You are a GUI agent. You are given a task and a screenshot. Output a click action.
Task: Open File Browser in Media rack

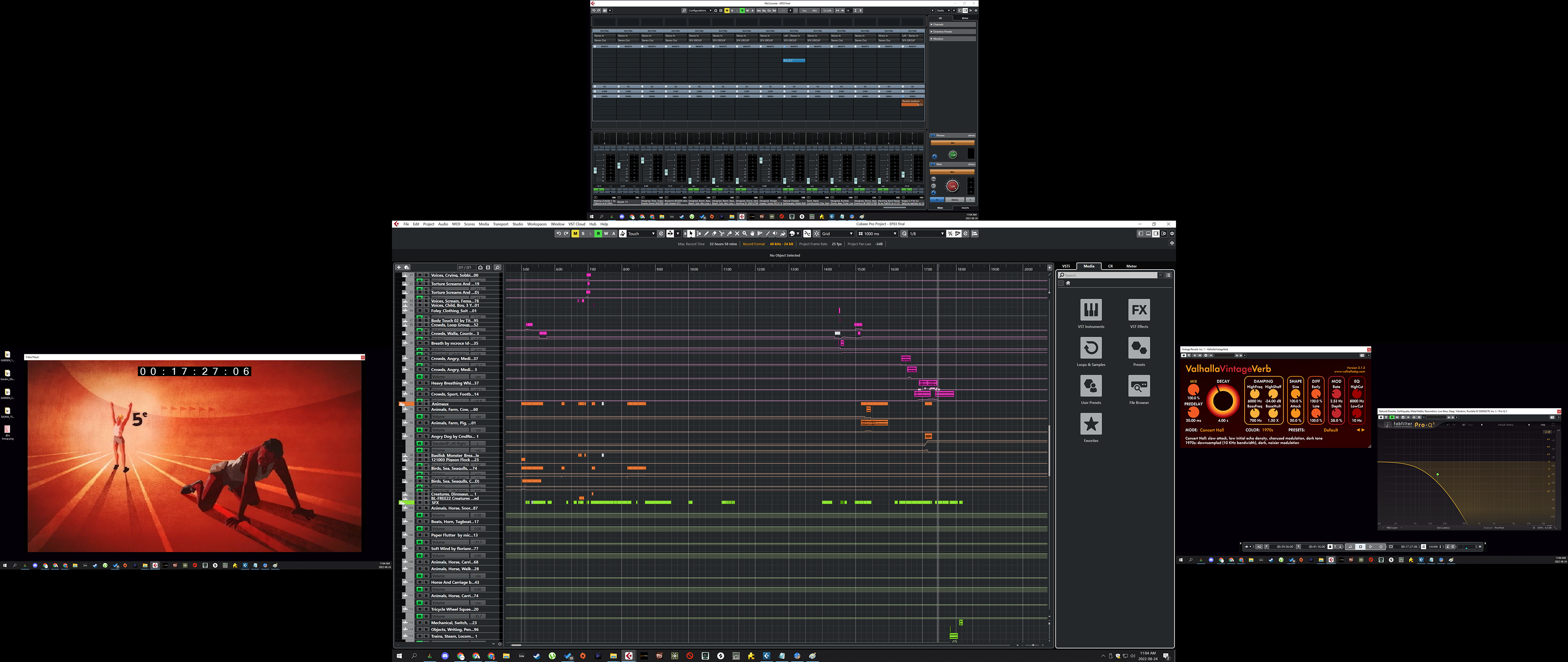tap(1139, 386)
